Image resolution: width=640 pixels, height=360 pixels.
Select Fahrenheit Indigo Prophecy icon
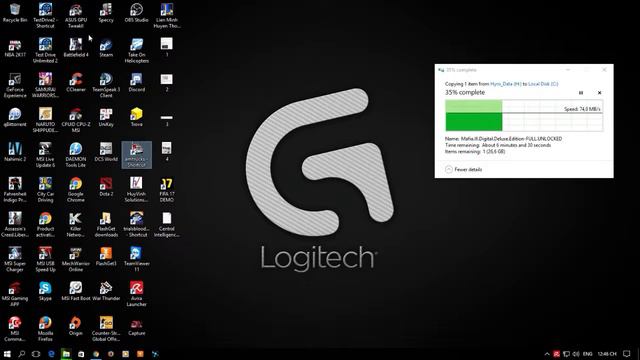(15, 190)
